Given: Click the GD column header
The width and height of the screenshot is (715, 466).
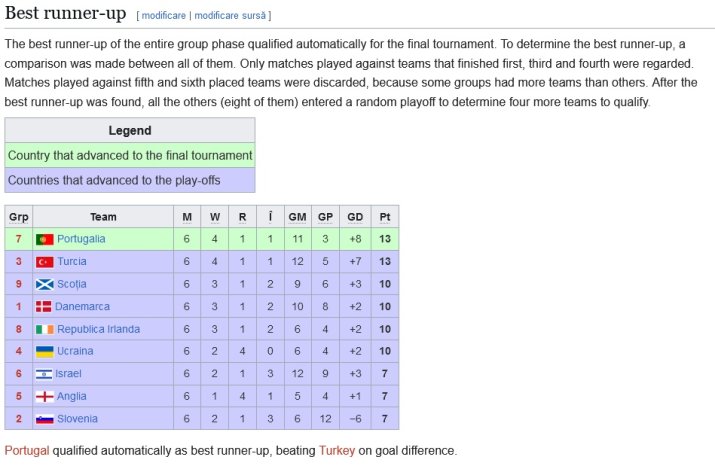Looking at the screenshot, I should click(x=355, y=217).
